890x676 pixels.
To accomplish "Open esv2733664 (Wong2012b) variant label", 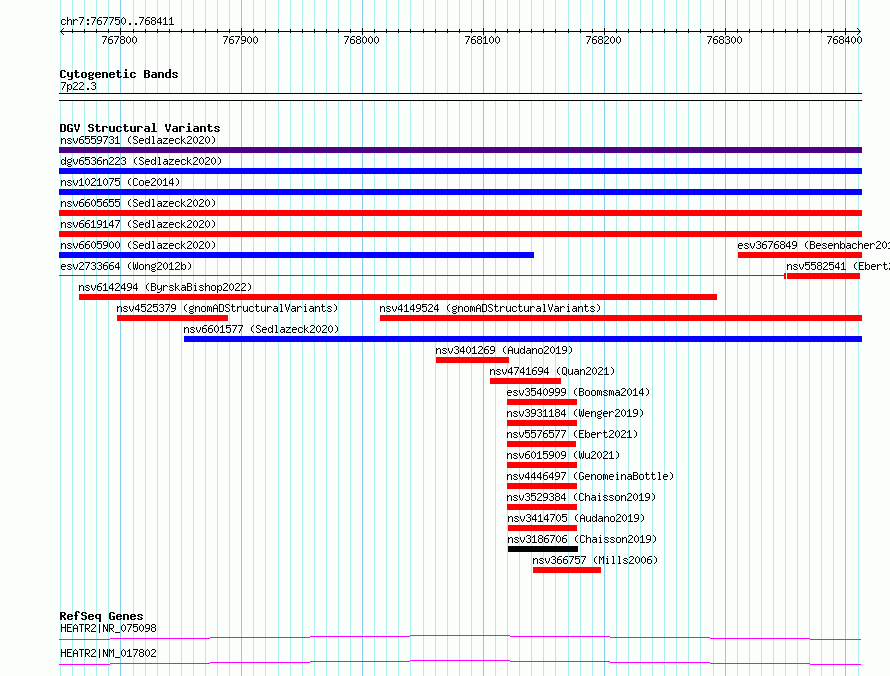I will [x=126, y=266].
